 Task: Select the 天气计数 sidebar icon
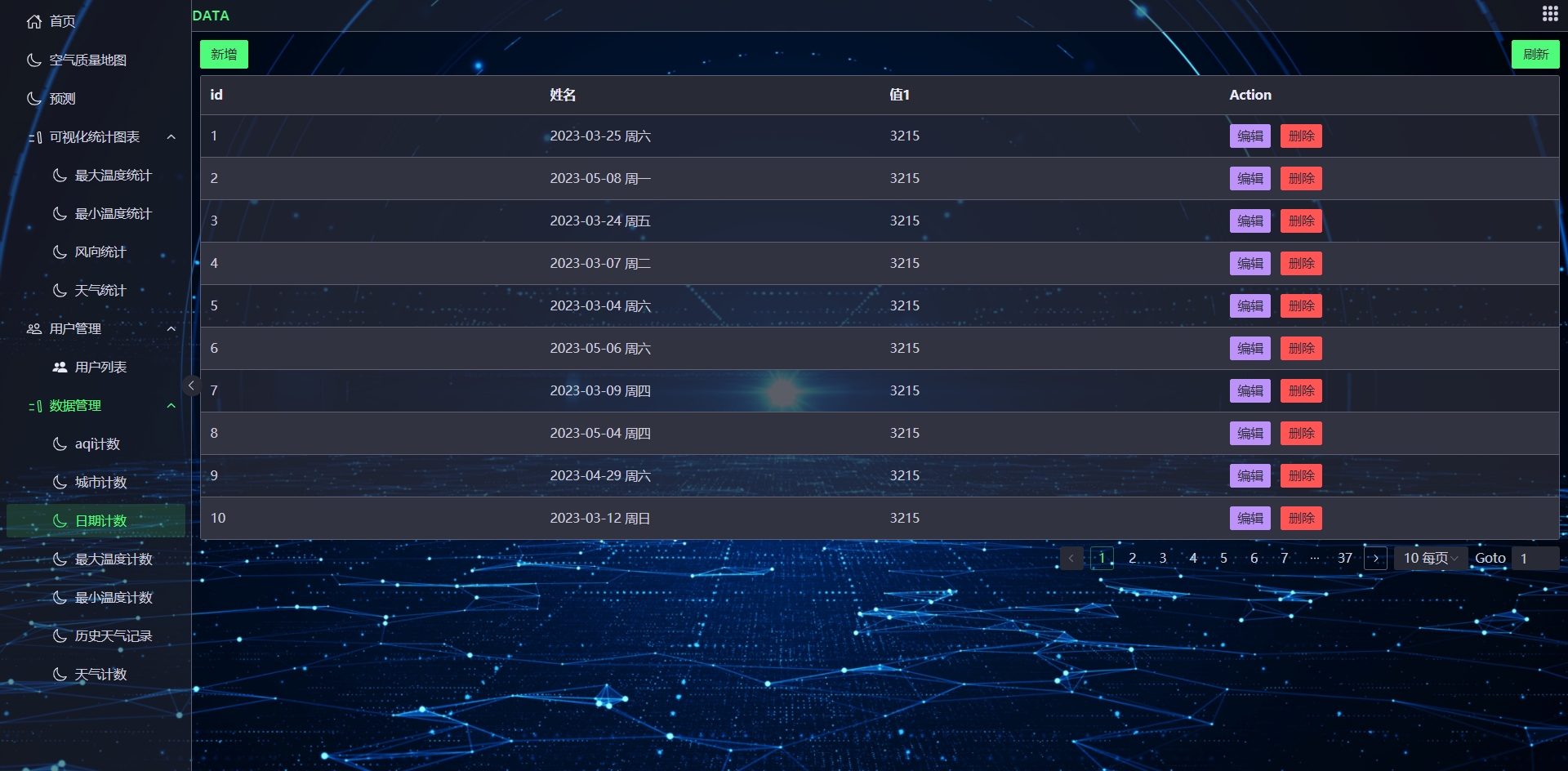click(x=58, y=674)
